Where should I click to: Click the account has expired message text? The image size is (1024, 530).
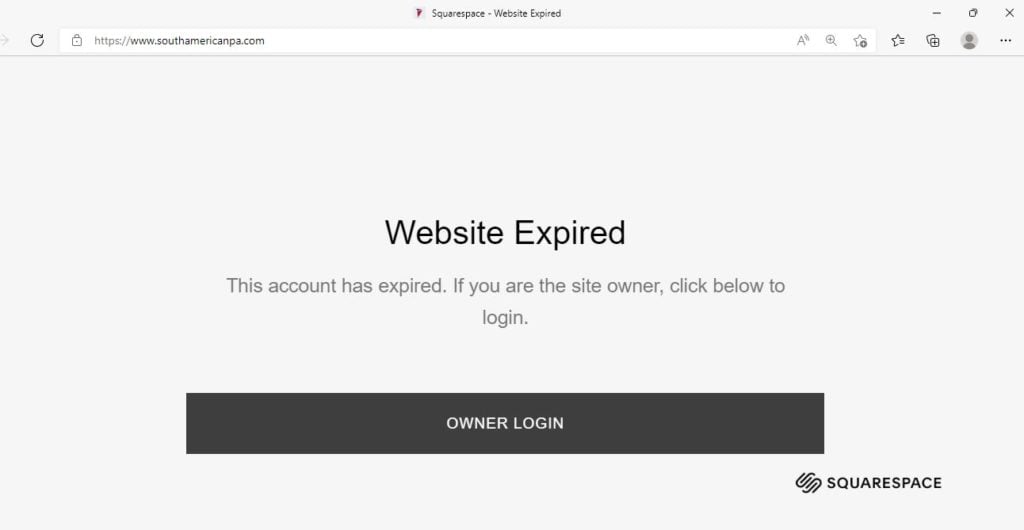(x=505, y=302)
